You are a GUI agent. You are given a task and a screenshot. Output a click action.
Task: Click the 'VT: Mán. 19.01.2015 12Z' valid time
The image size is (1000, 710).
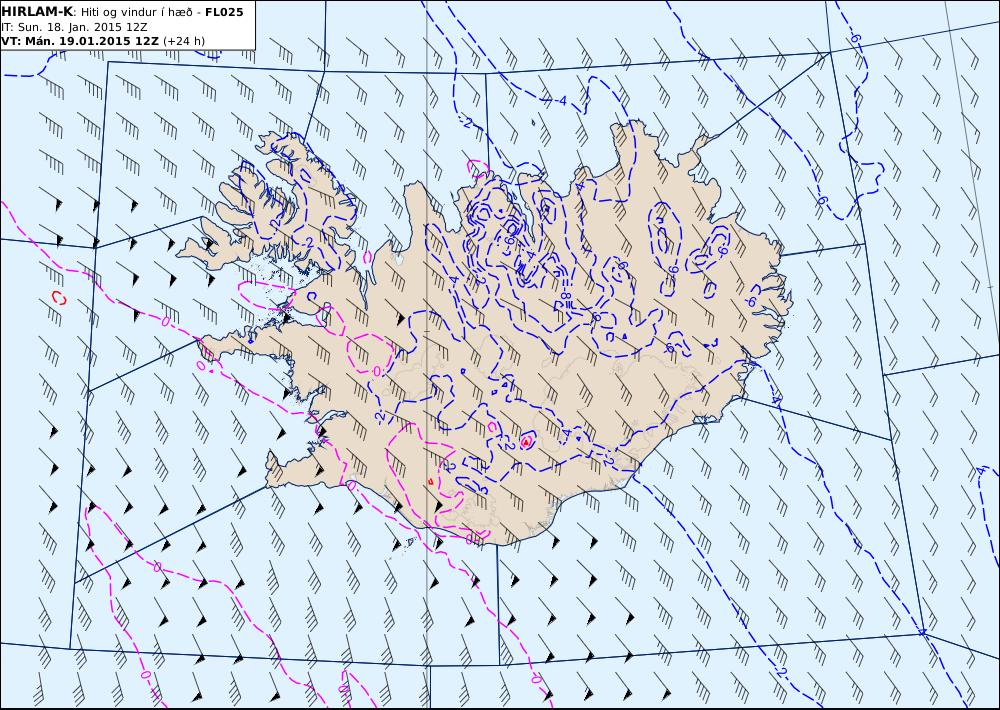point(80,41)
